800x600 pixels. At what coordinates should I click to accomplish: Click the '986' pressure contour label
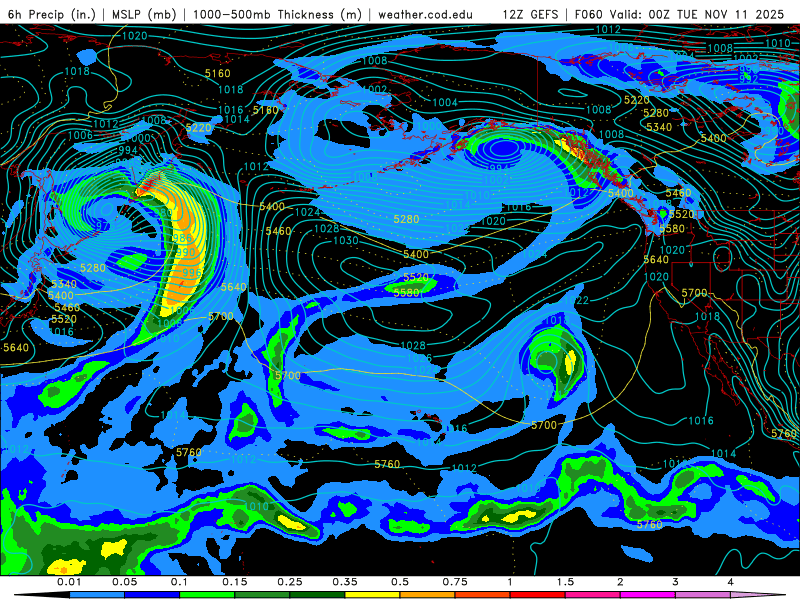click(x=182, y=238)
